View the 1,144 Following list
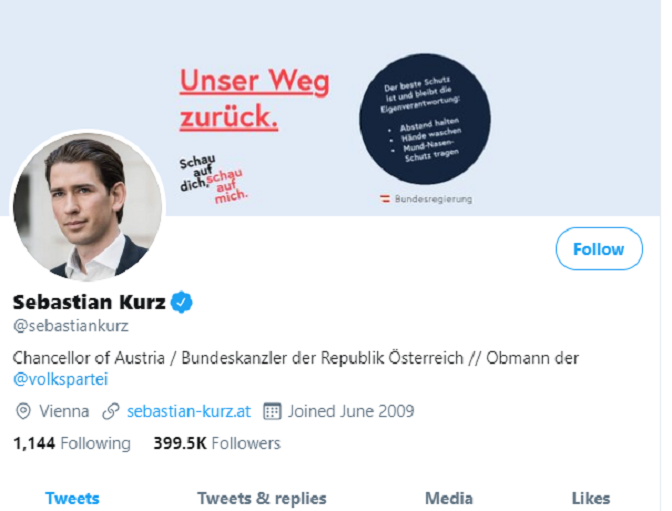Image resolution: width=672 pixels, height=511 pixels. 71,443
